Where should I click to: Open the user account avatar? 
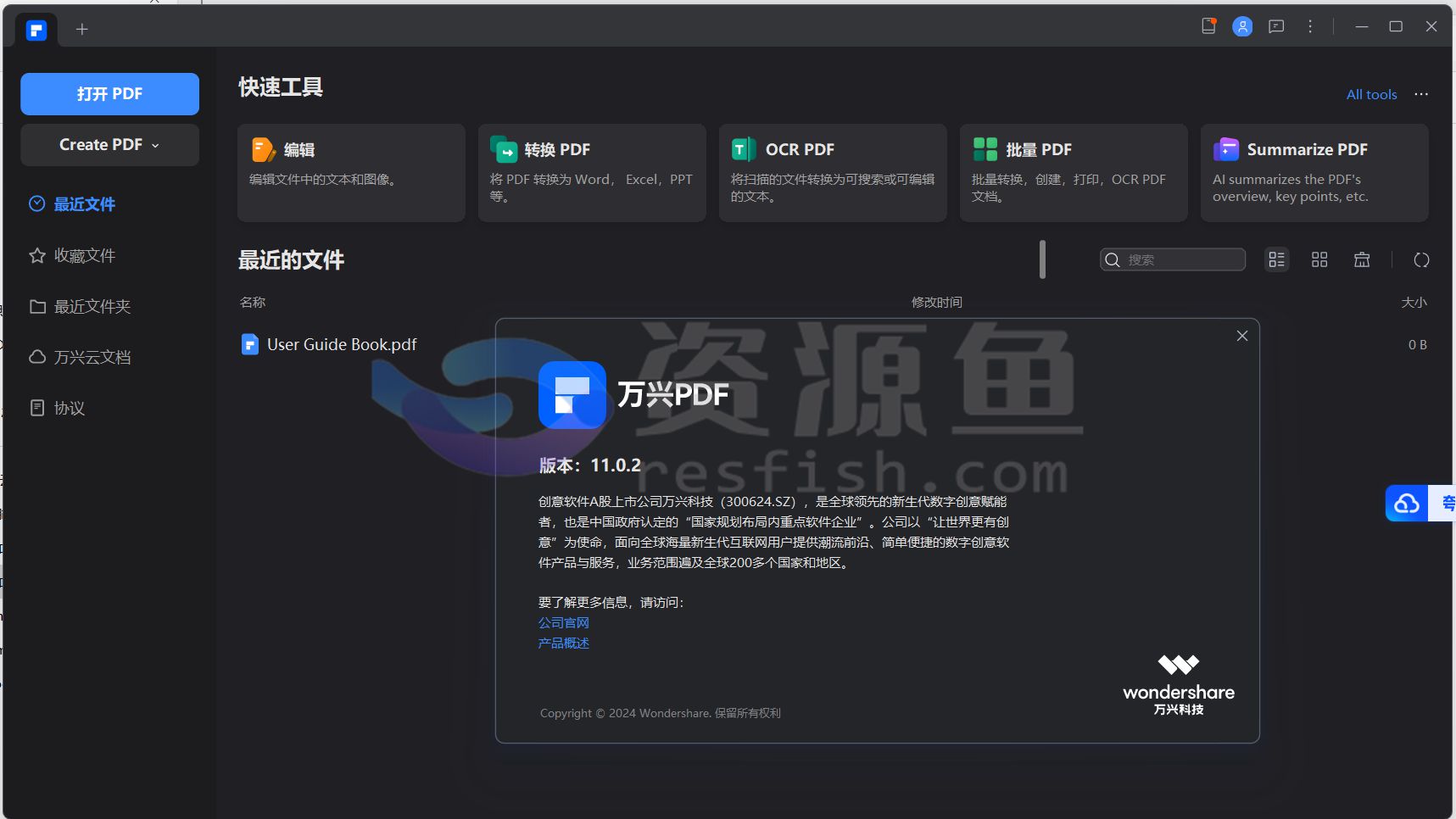[1242, 27]
